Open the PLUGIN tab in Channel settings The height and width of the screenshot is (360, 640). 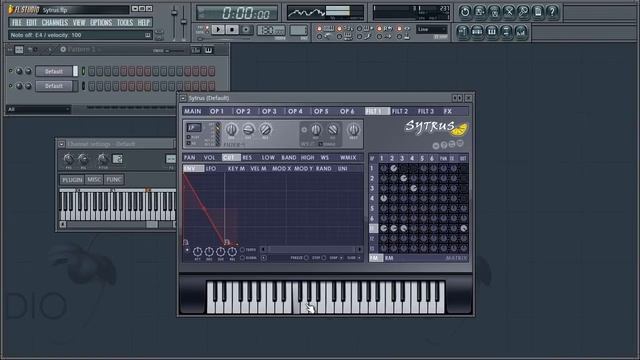tap(72, 180)
